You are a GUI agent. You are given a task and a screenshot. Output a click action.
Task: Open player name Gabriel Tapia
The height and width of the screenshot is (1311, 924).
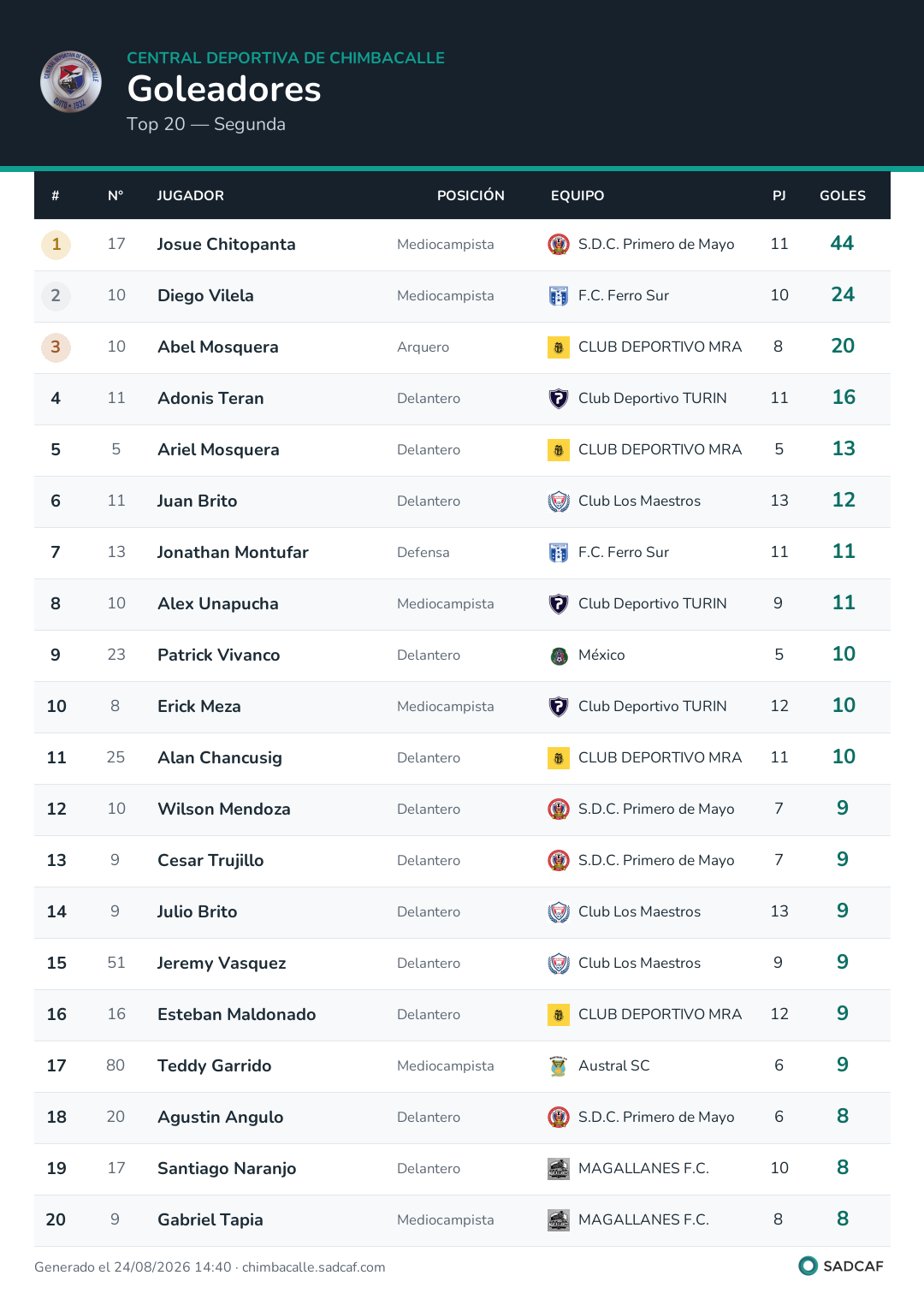tap(210, 1220)
